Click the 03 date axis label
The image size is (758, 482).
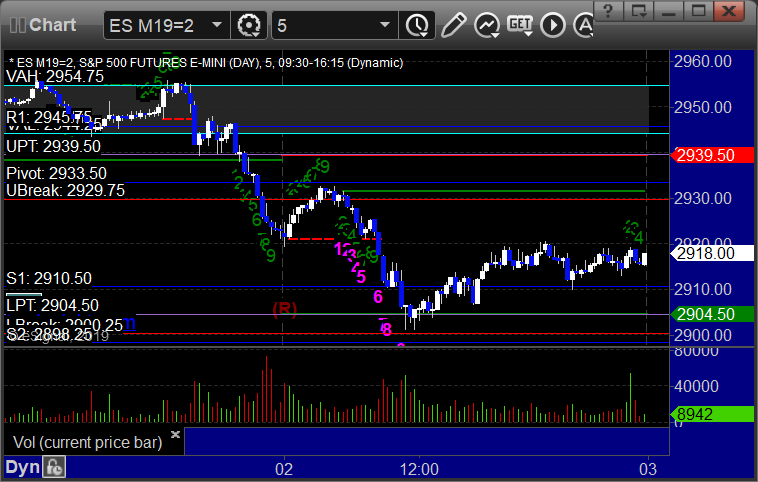click(x=648, y=469)
